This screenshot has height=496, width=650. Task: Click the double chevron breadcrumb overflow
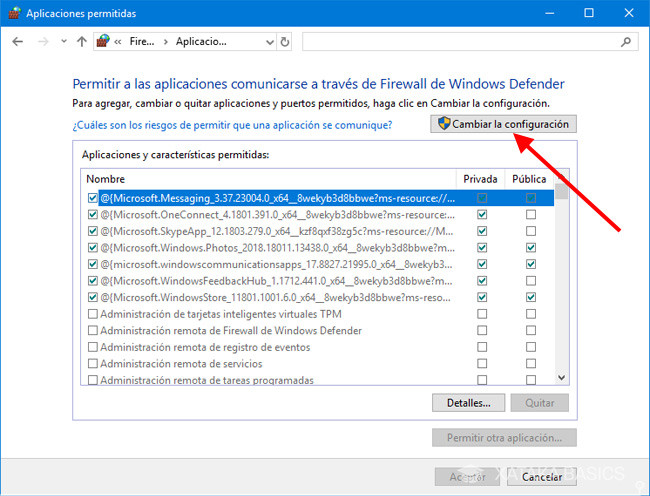tap(118, 42)
